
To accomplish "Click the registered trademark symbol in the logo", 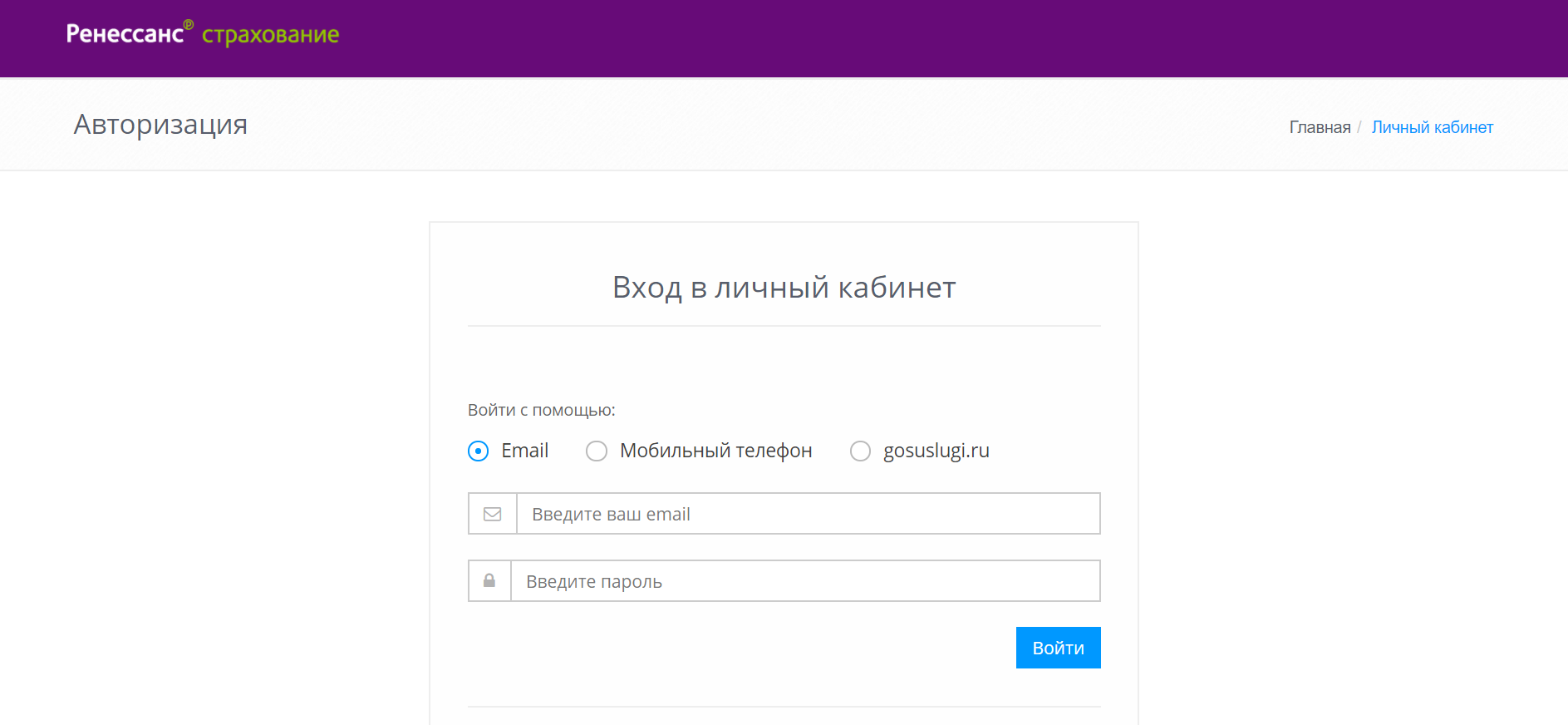I will [189, 25].
